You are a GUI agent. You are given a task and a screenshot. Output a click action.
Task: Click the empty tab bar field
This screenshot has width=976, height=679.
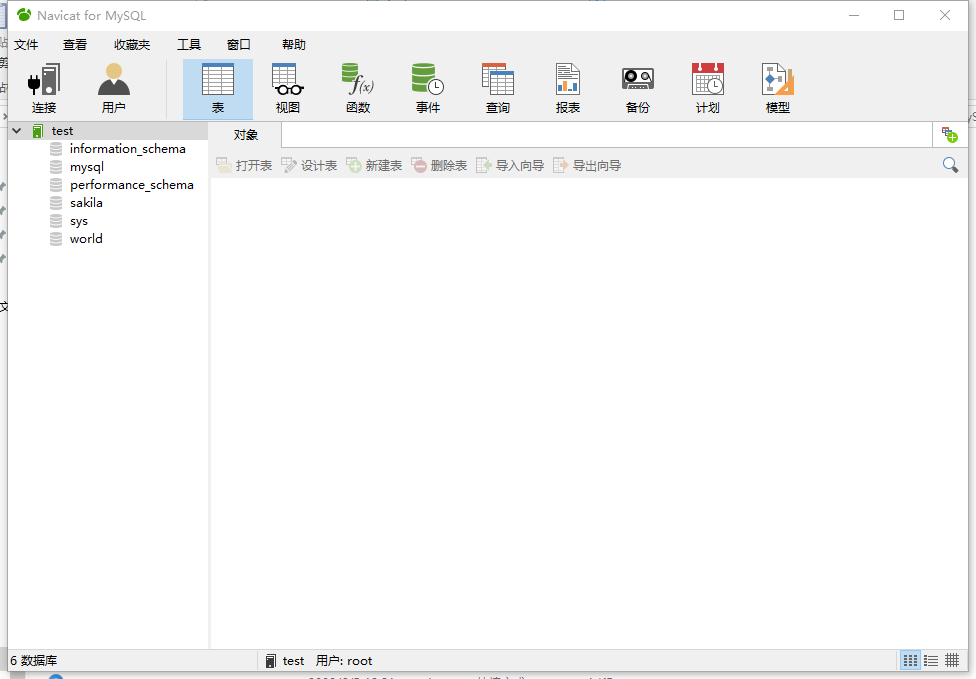click(607, 135)
